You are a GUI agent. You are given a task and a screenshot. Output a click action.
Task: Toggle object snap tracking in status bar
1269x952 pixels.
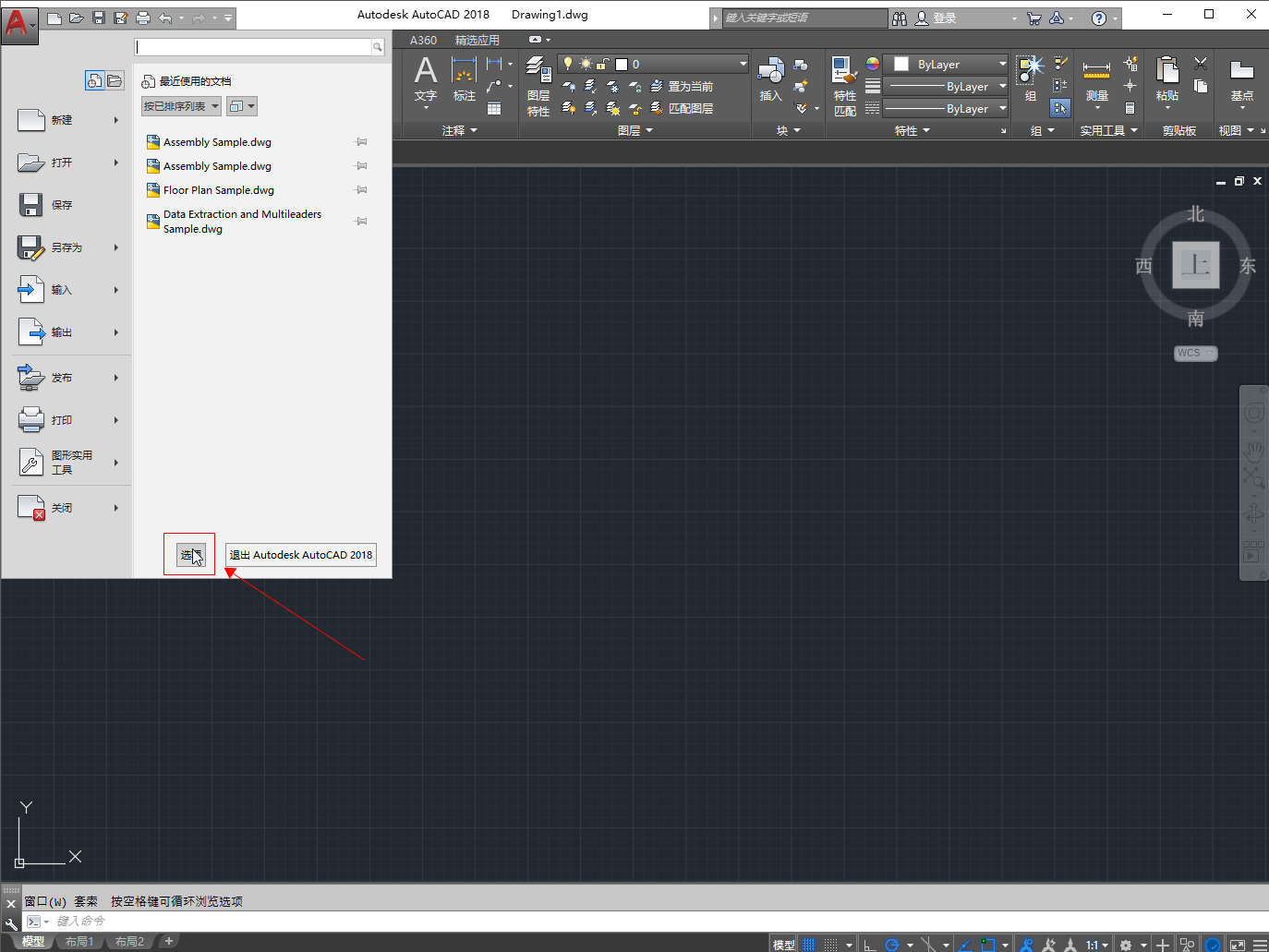coord(965,945)
